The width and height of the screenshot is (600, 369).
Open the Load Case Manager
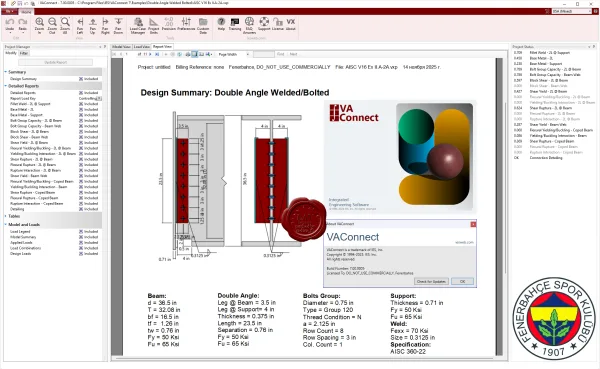point(138,25)
